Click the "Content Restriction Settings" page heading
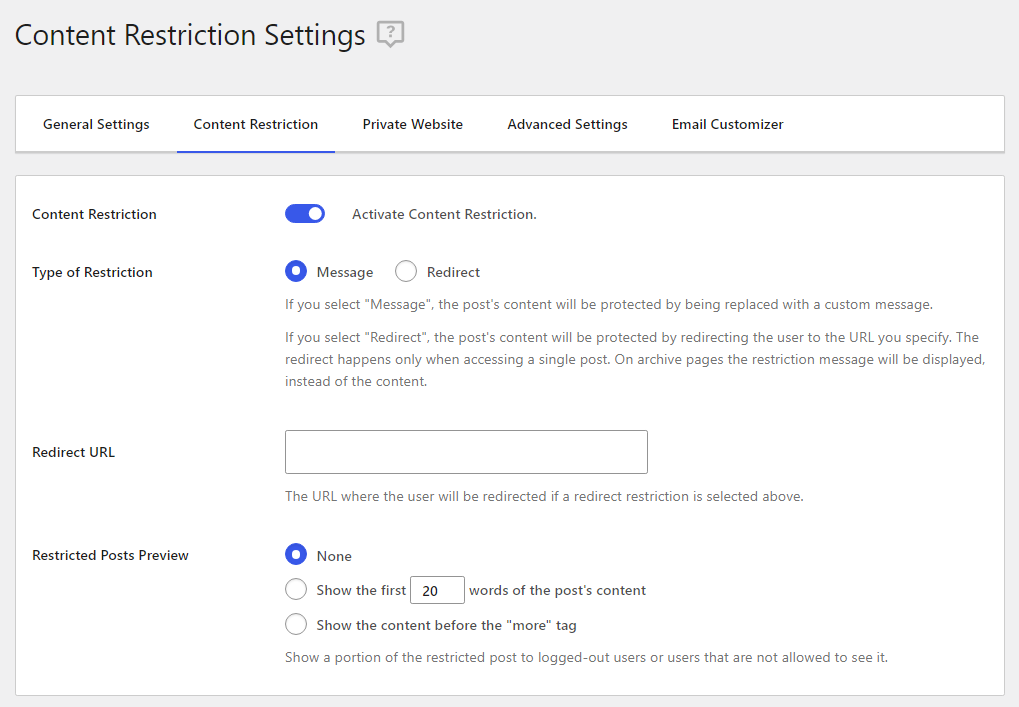Image resolution: width=1019 pixels, height=707 pixels. (x=190, y=35)
